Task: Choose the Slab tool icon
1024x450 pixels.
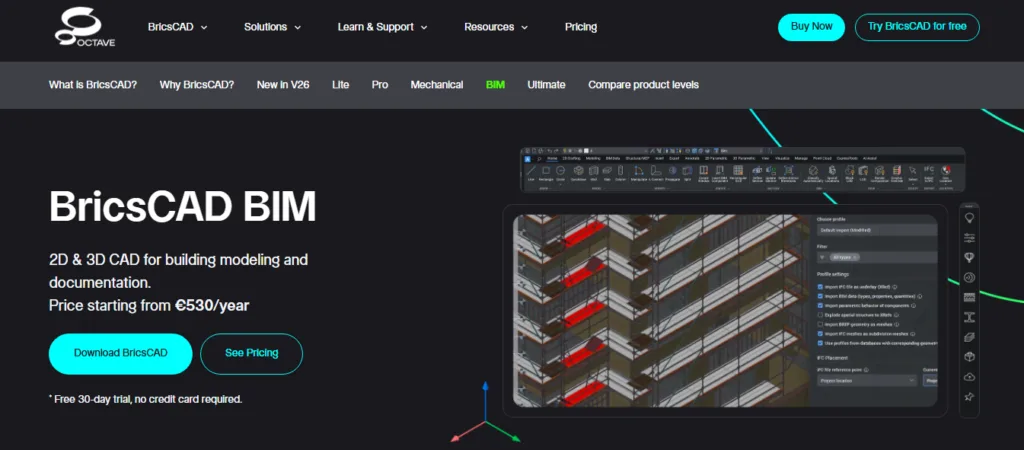Action: pos(607,171)
